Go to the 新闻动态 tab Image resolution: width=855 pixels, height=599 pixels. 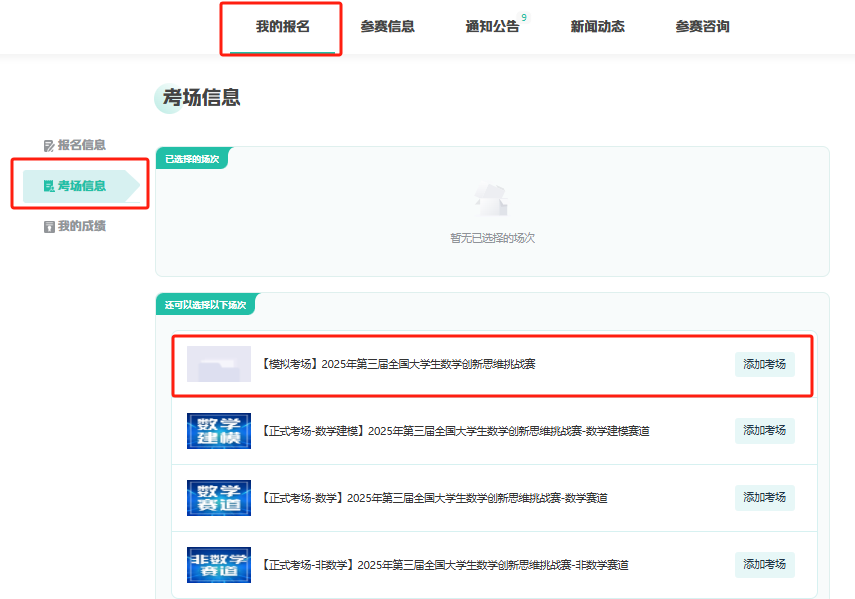coord(597,27)
